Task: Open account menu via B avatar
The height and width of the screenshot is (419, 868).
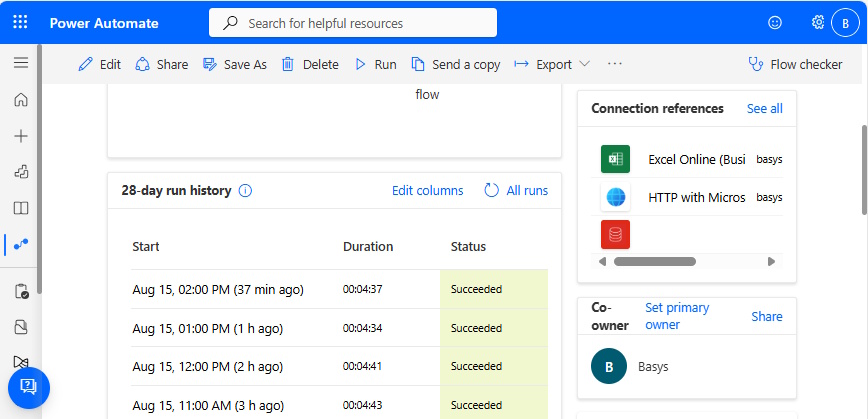Action: (845, 23)
